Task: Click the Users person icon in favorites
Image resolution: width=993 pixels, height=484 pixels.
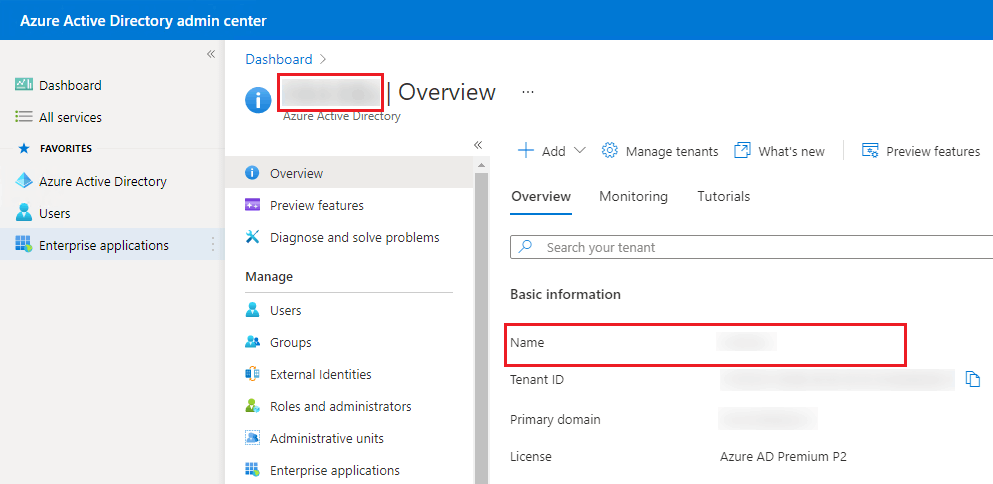Action: click(x=23, y=213)
